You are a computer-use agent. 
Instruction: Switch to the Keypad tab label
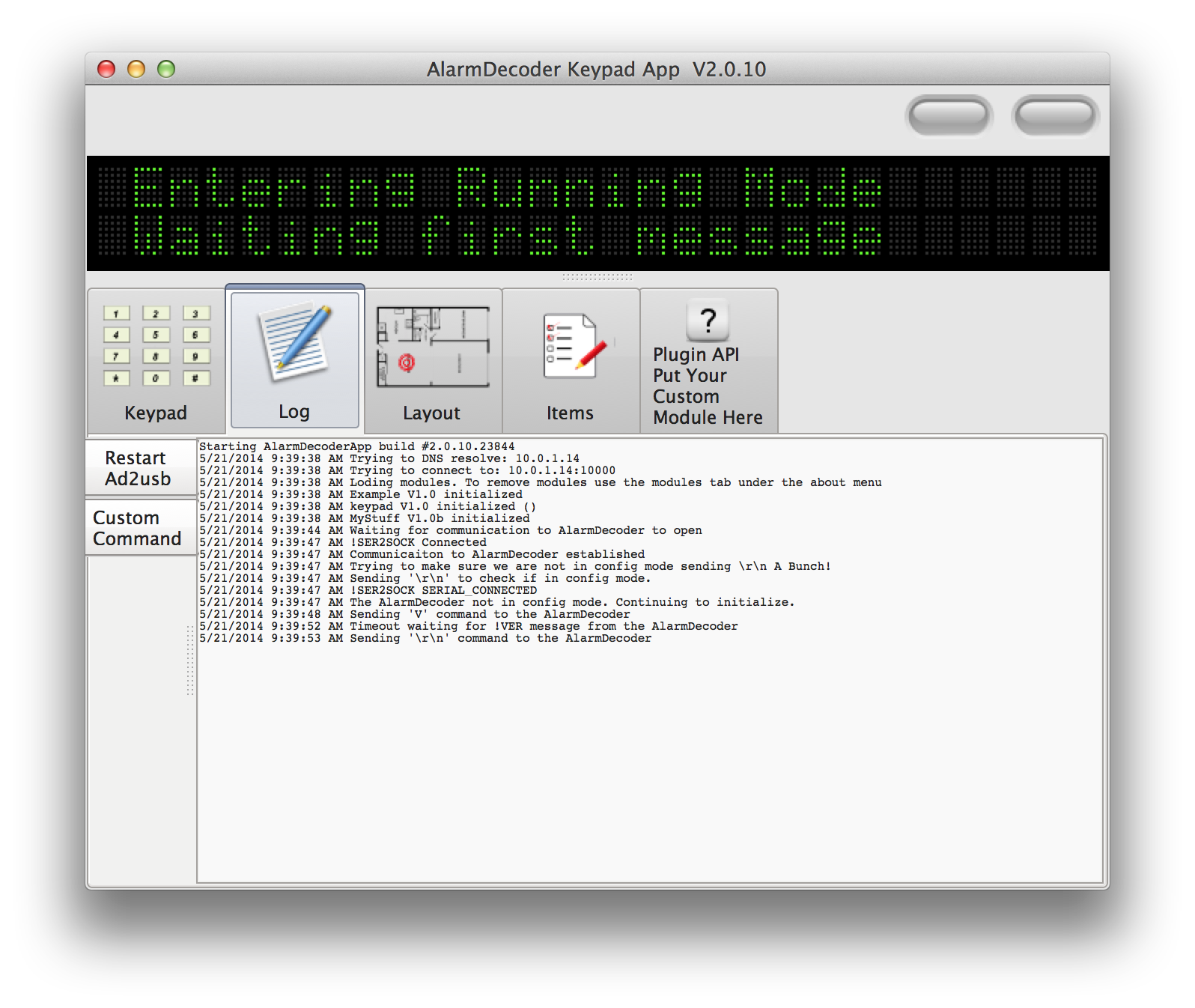click(156, 413)
